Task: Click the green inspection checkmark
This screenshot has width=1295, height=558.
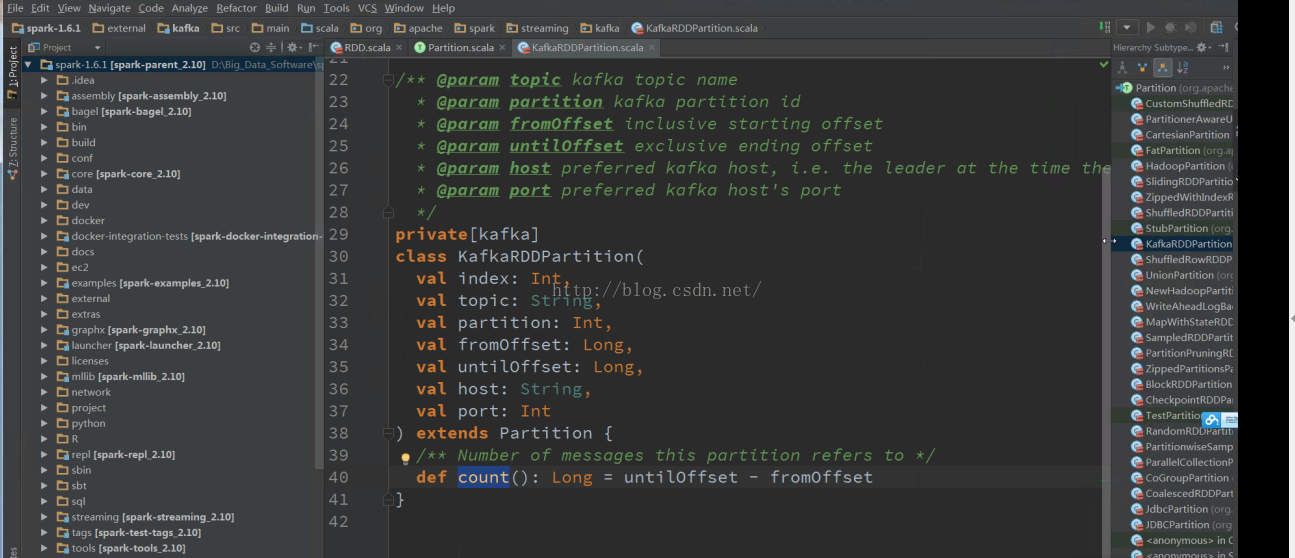Action: 1104,64
